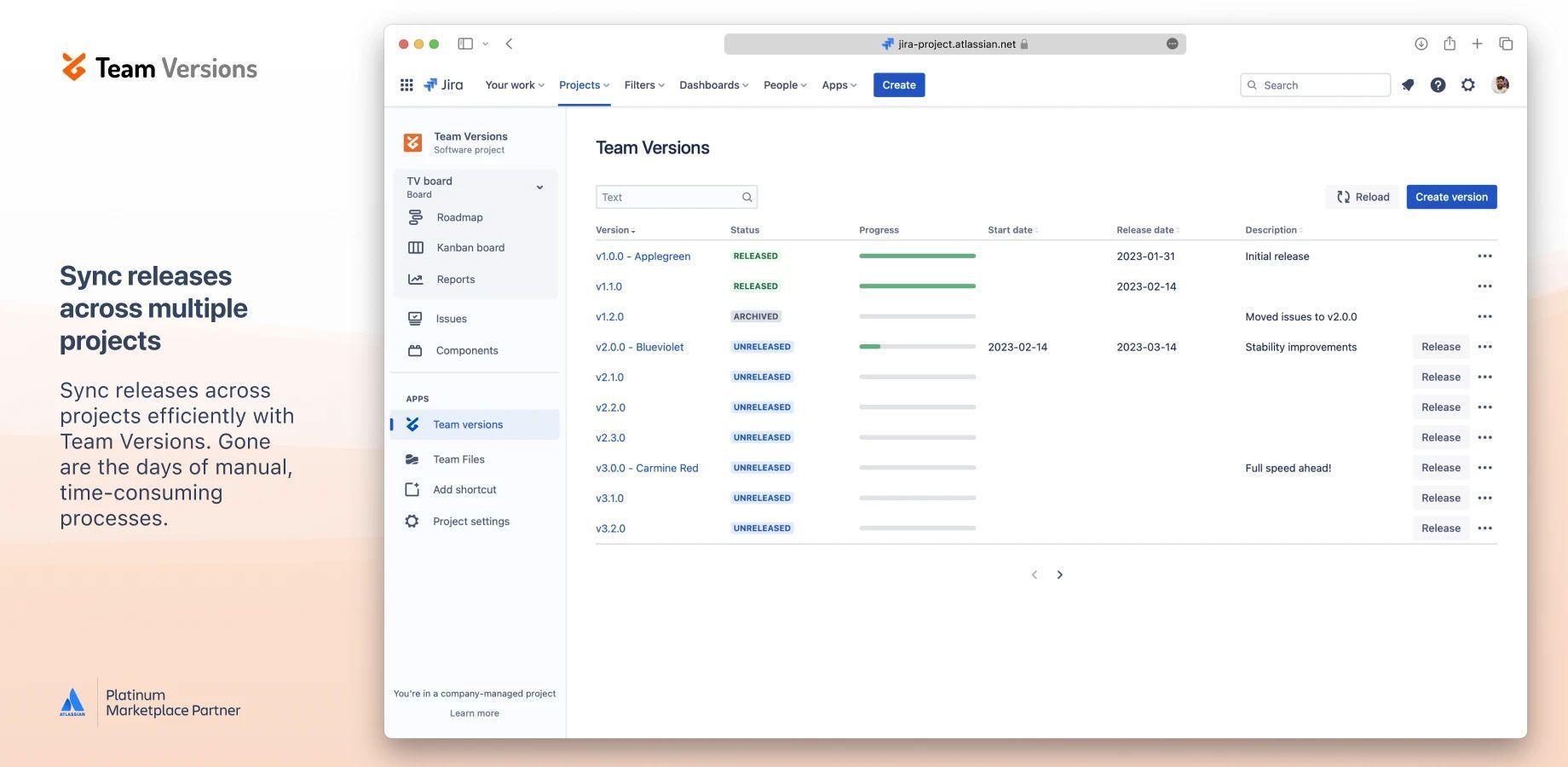Open the help question mark icon
The width and height of the screenshot is (1568, 767).
click(1438, 85)
